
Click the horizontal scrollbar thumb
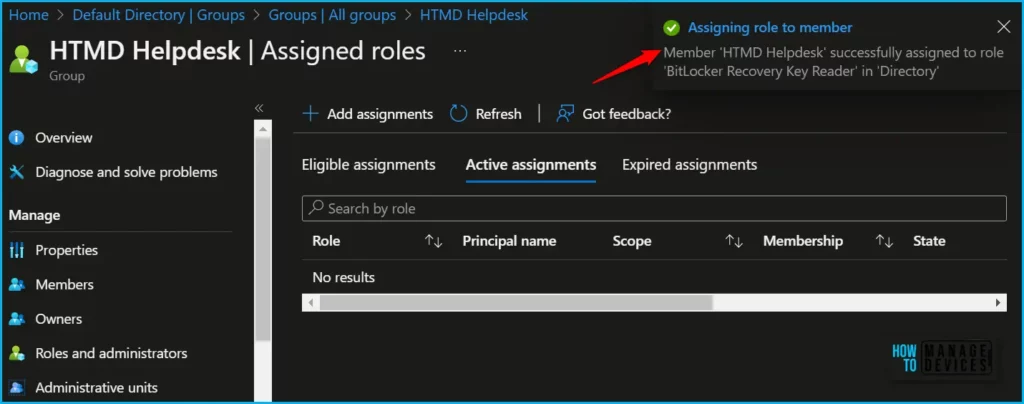(x=516, y=303)
